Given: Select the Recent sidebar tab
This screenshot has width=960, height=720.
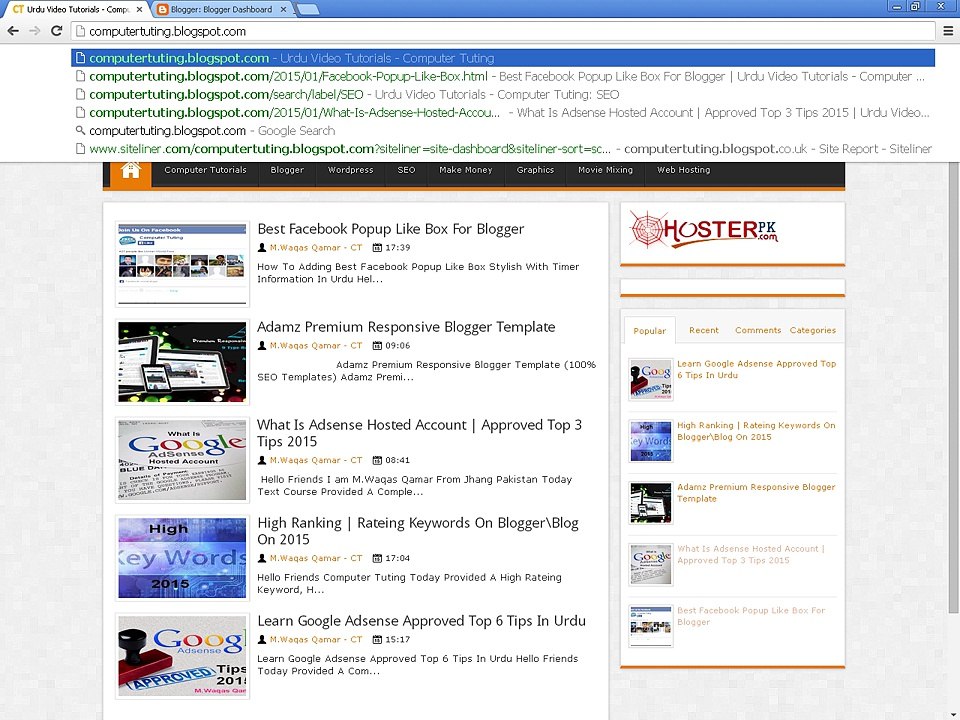Looking at the screenshot, I should [x=703, y=330].
